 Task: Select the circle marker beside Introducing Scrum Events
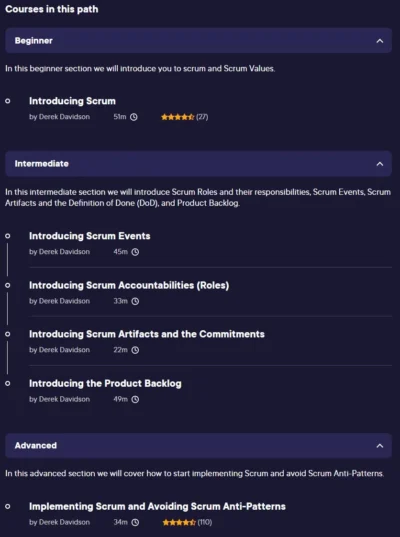click(8, 236)
